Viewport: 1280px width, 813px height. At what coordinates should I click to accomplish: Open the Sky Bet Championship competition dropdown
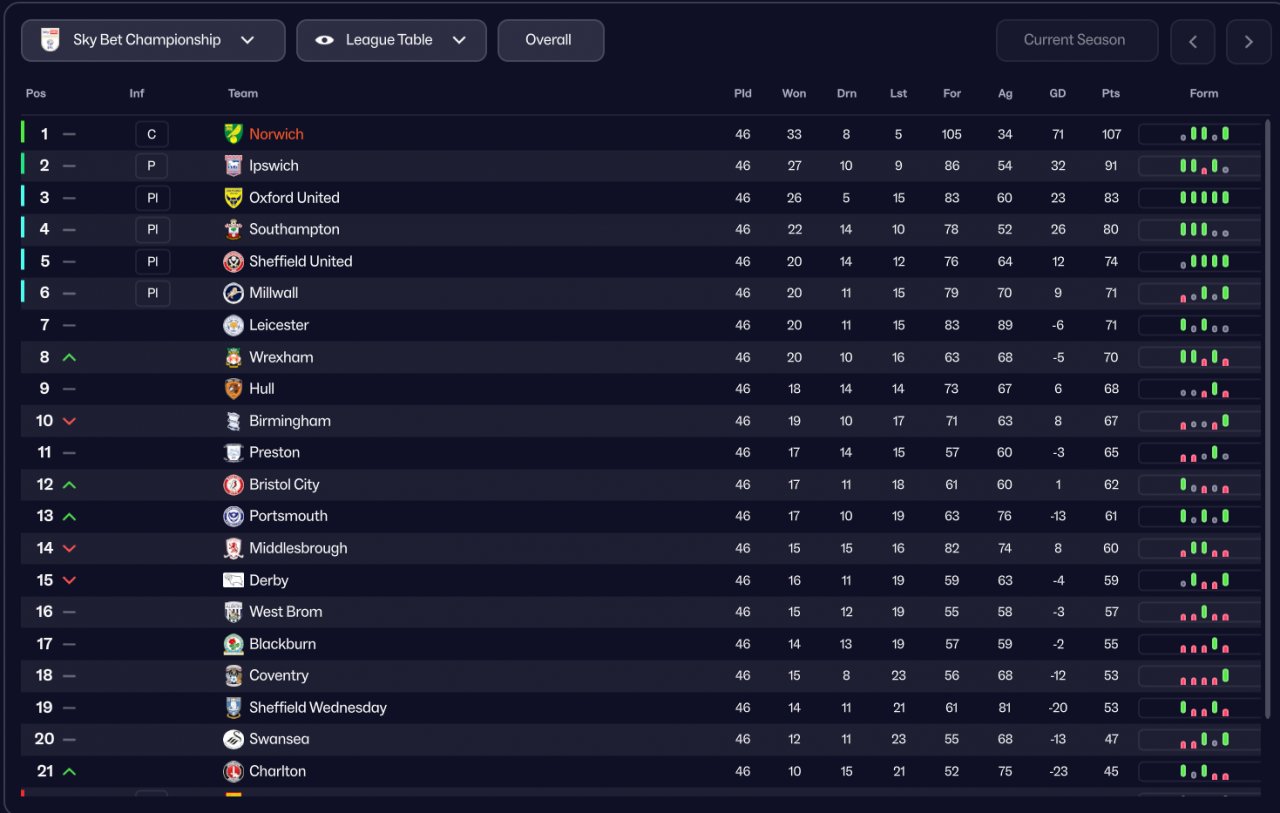(153, 41)
